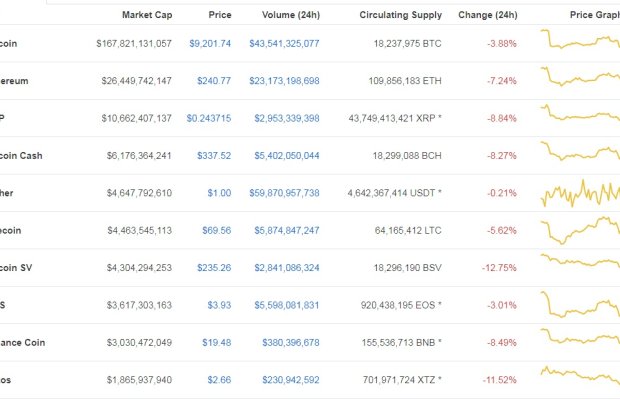This screenshot has width=620, height=400.
Task: Open Bitcoin price link $9,201.74
Action: (210, 43)
